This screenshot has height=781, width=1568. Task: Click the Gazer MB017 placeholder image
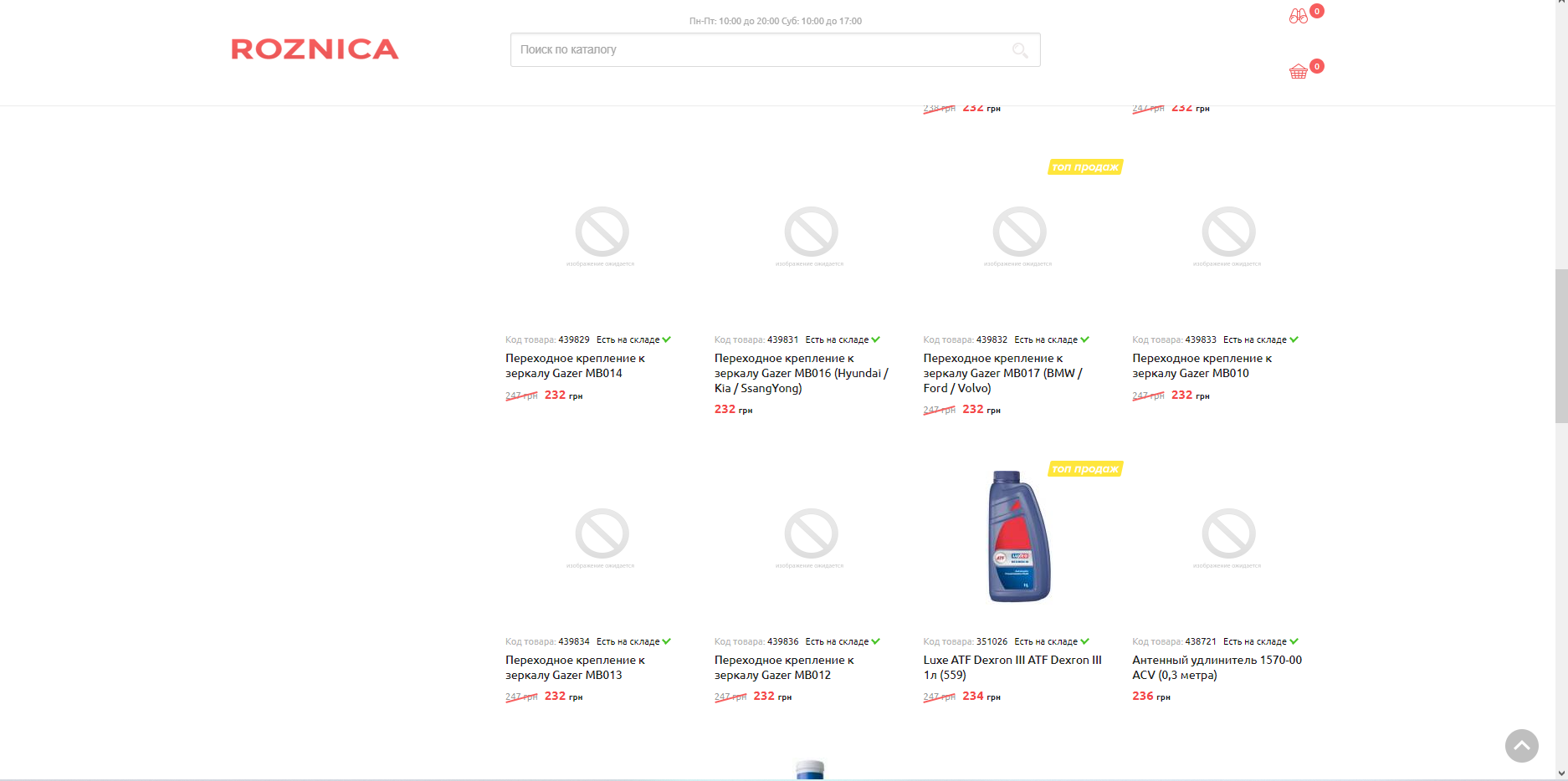tap(1019, 233)
